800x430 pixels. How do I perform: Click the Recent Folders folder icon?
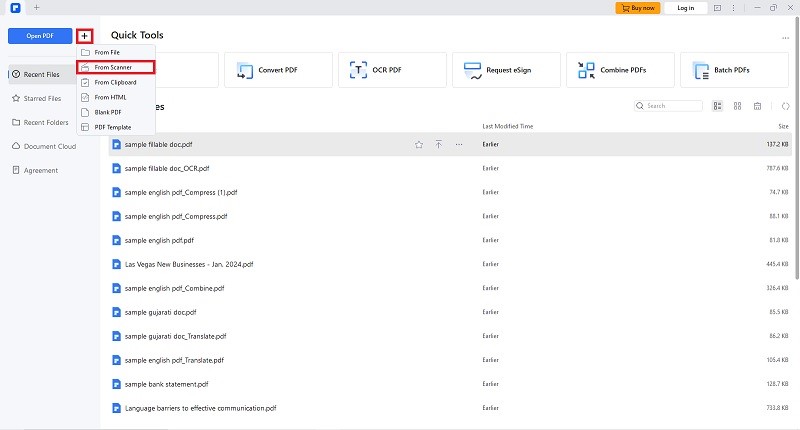(x=16, y=122)
